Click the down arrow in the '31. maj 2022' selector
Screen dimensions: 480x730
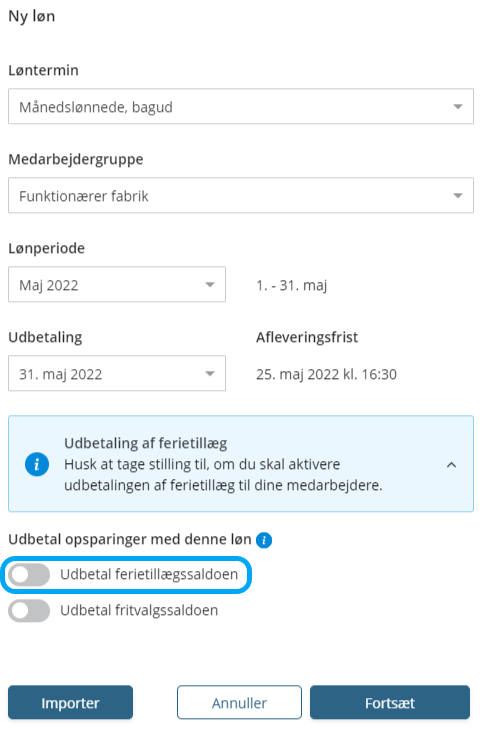click(210, 374)
